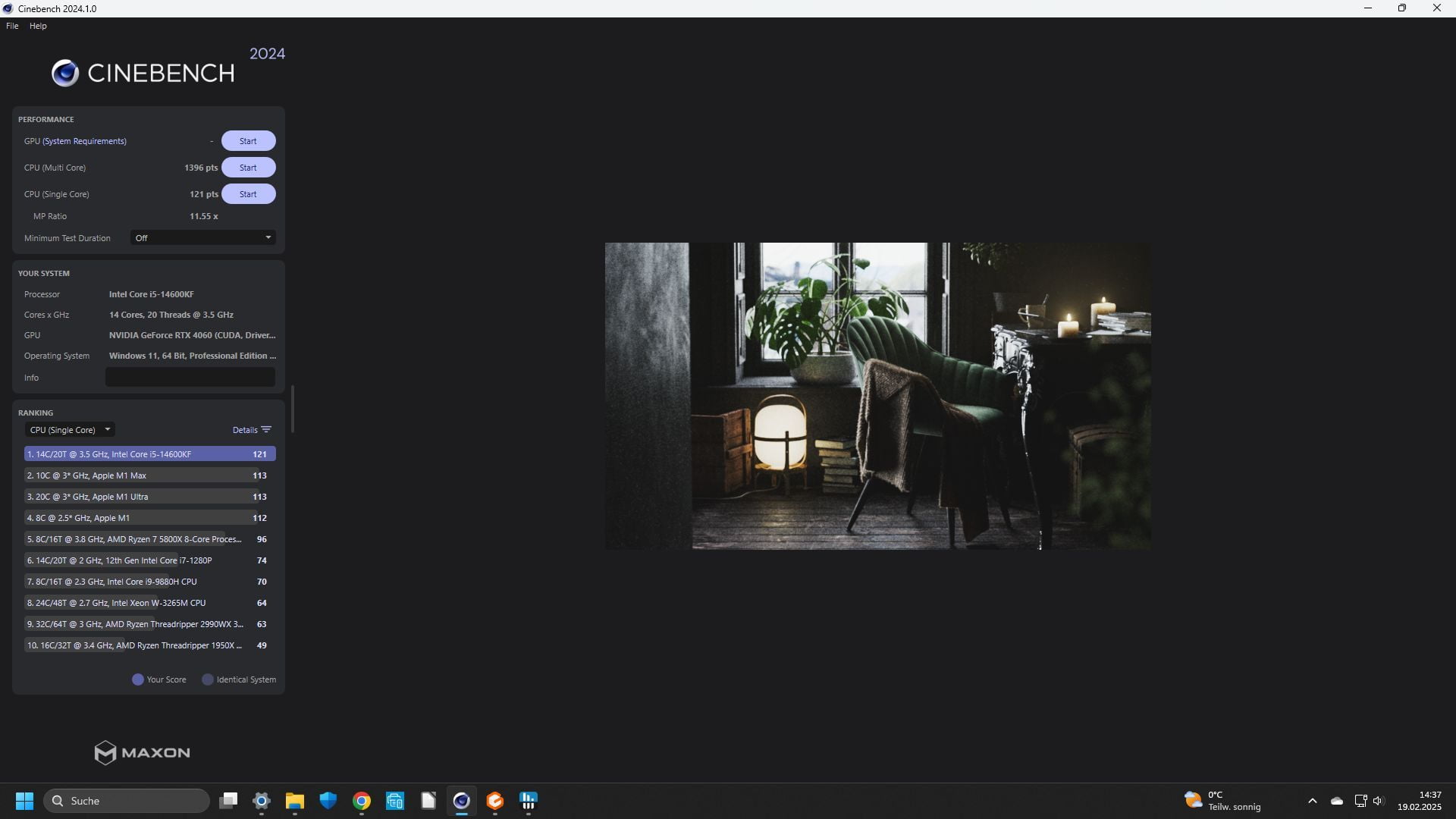Image resolution: width=1456 pixels, height=819 pixels.
Task: Click the rendered room scene preview
Action: [x=877, y=396]
